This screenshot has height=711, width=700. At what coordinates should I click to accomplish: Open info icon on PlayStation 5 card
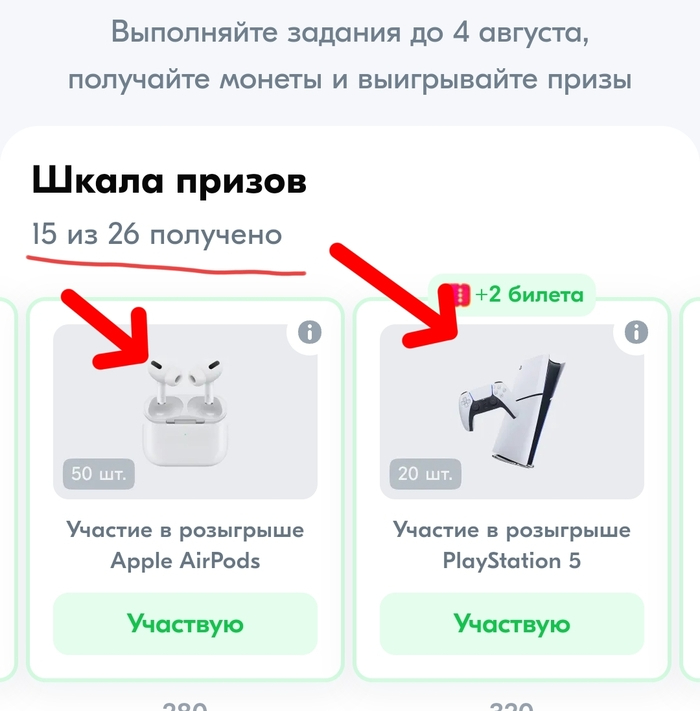click(x=636, y=332)
